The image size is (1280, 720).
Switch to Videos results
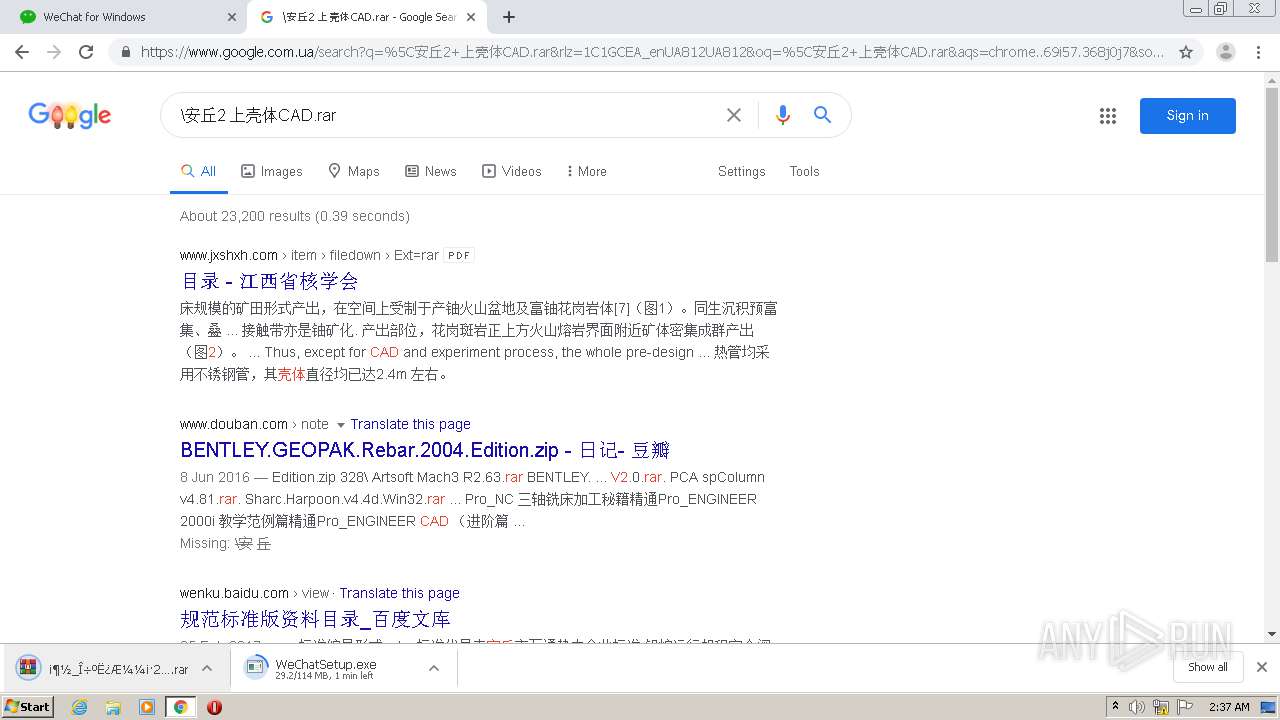(512, 171)
